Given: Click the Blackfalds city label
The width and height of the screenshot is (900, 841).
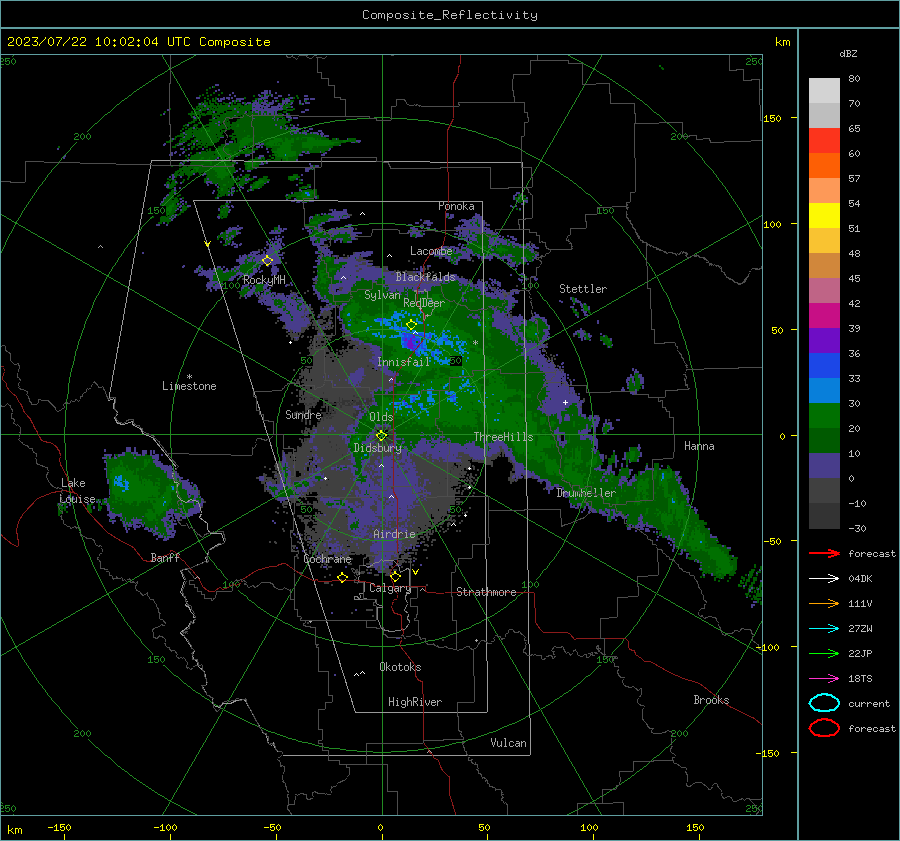Looking at the screenshot, I should (425, 277).
